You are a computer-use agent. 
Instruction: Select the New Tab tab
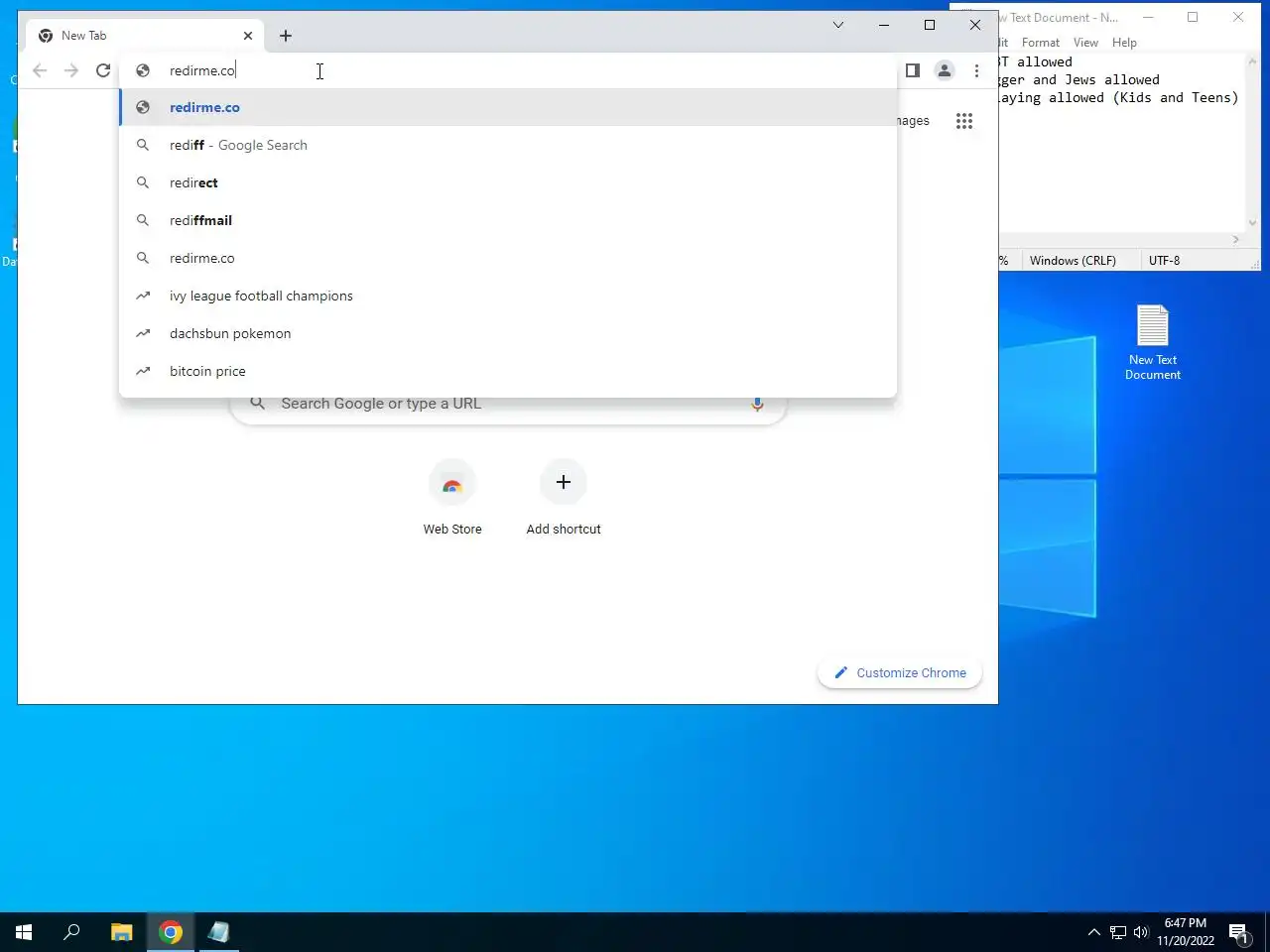[145, 36]
